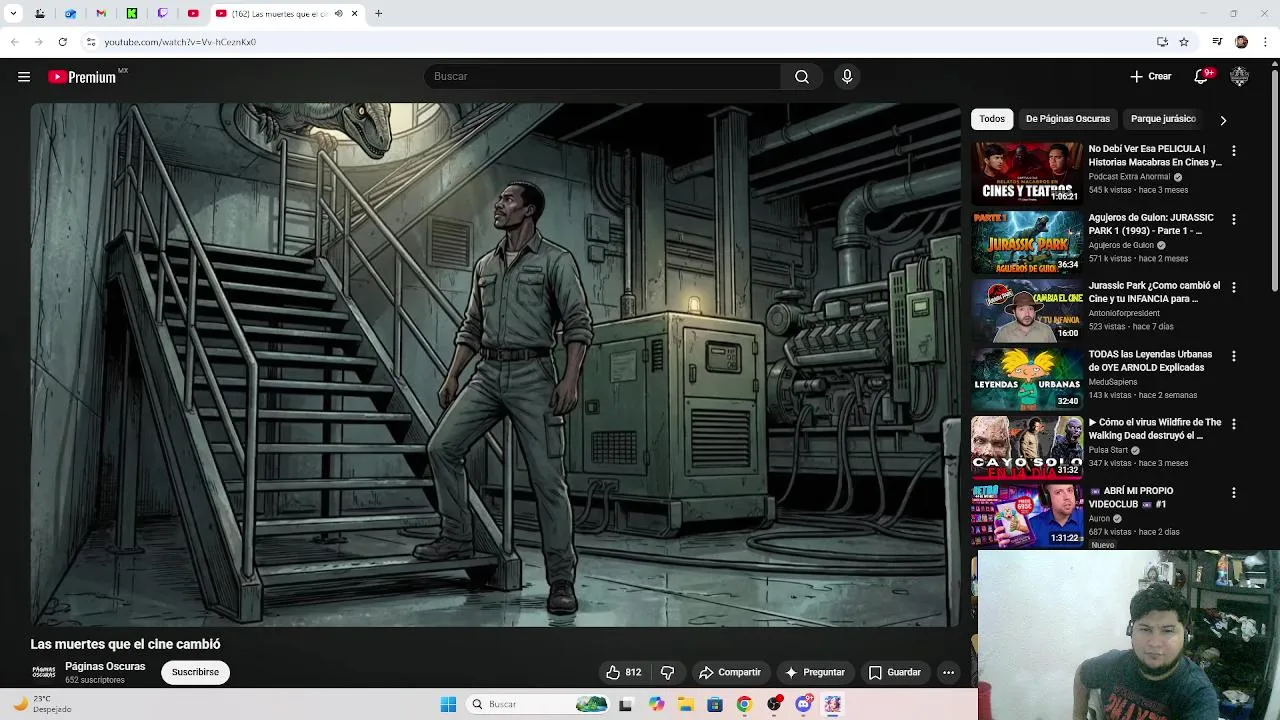The height and width of the screenshot is (720, 1280).
Task: Click the browser back arrow
Action: pyautogui.click(x=14, y=42)
